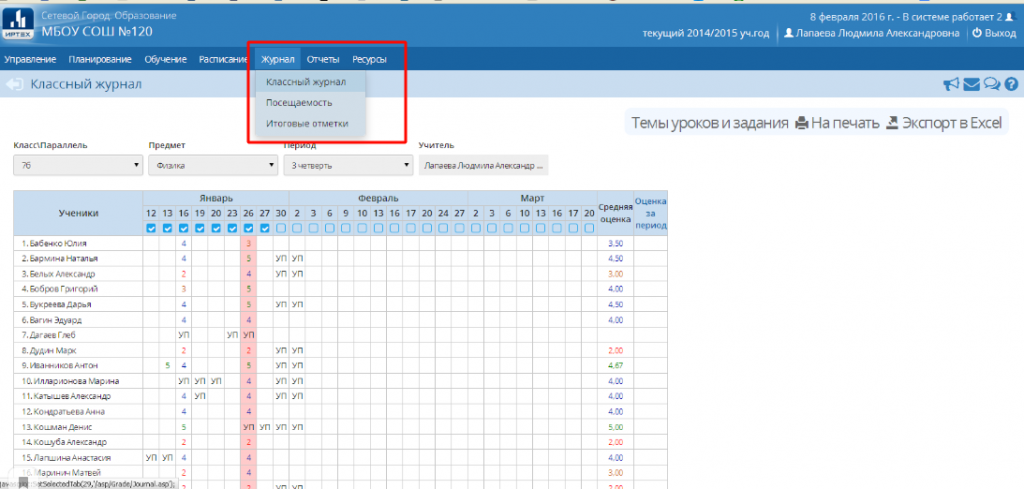Click Экспорт в Excel button

pos(944,123)
